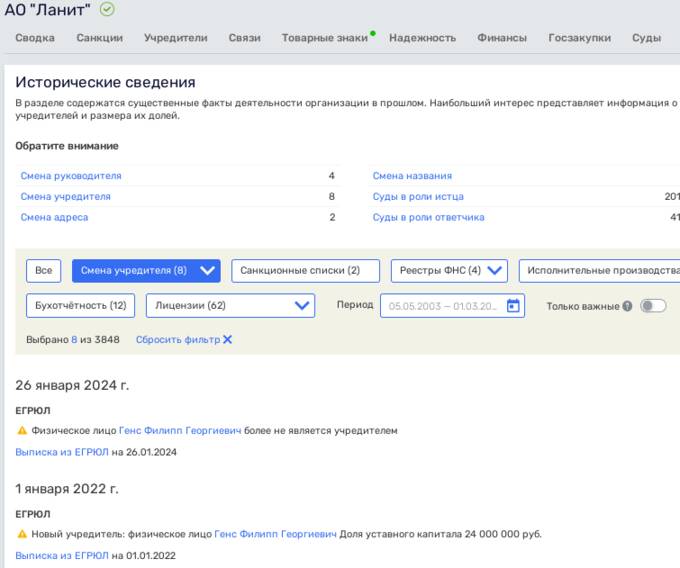This screenshot has height=568, width=680.
Task: Open the Смена адреса link
Action: point(54,218)
